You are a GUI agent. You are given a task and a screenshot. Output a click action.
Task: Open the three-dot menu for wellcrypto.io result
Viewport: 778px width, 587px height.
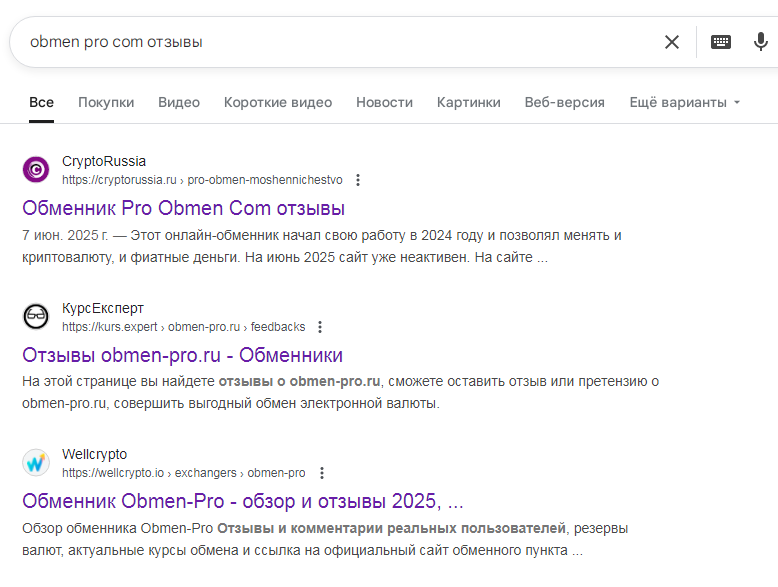tap(322, 473)
